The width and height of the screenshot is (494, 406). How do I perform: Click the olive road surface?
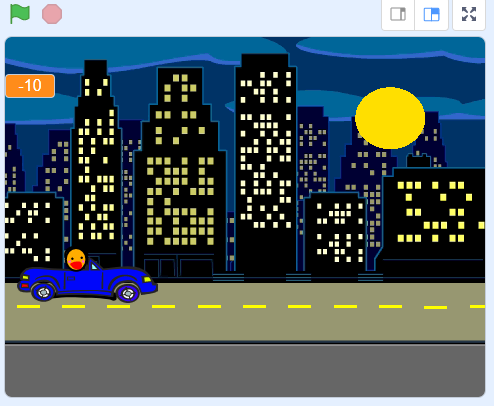tap(245, 312)
